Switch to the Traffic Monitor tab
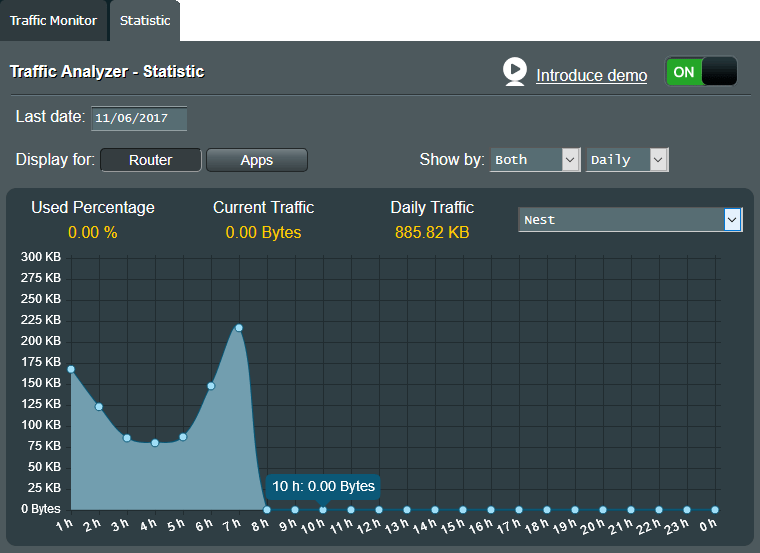This screenshot has height=553, width=760. 53,20
